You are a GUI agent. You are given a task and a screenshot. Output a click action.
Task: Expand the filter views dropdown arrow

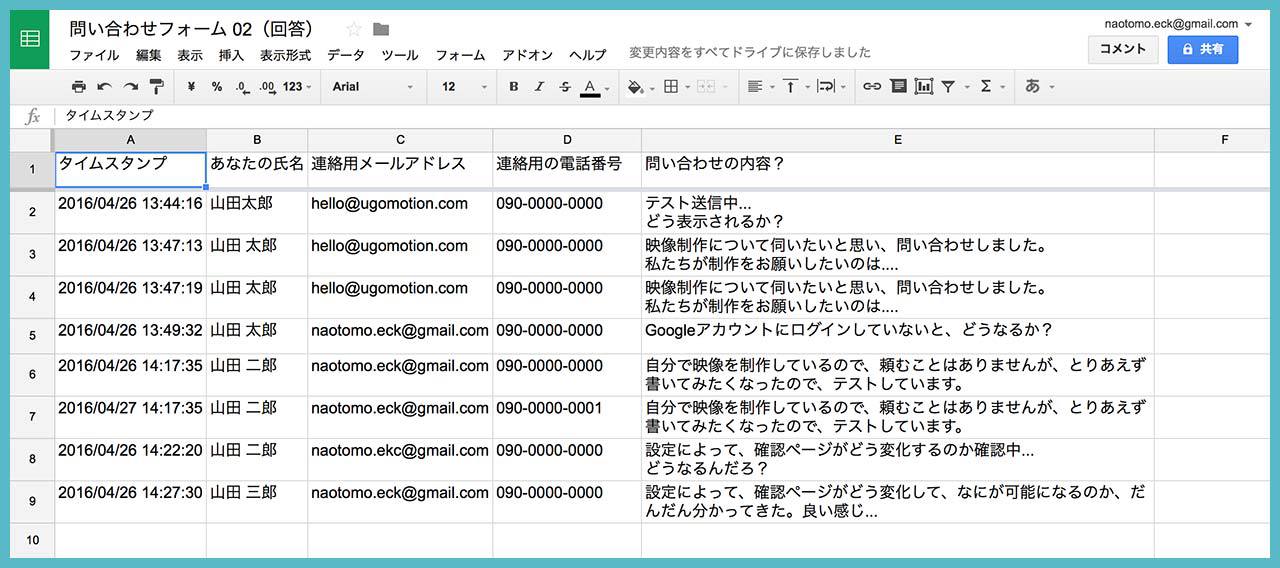[967, 87]
